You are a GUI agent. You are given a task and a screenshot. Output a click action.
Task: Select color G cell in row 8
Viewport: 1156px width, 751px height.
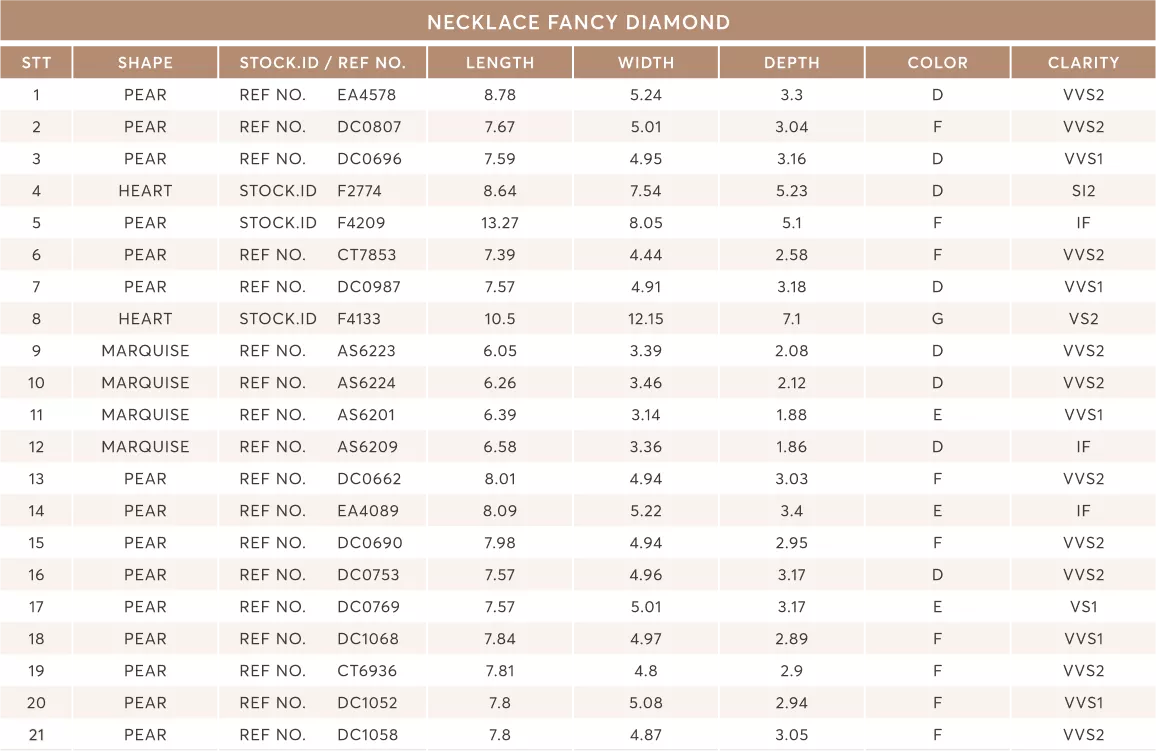pos(938,319)
